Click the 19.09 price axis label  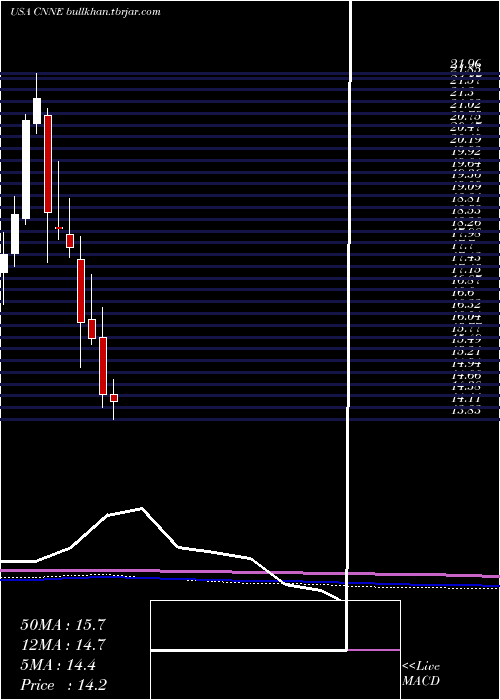pyautogui.click(x=466, y=188)
